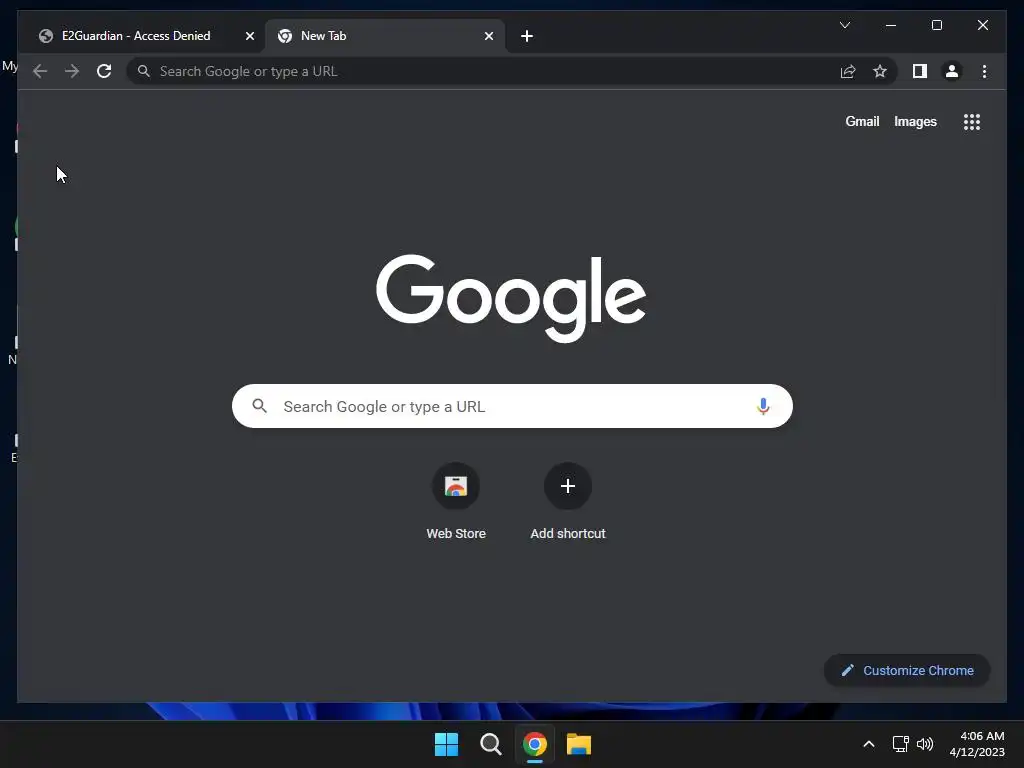Open the Web Store shortcut

456,502
